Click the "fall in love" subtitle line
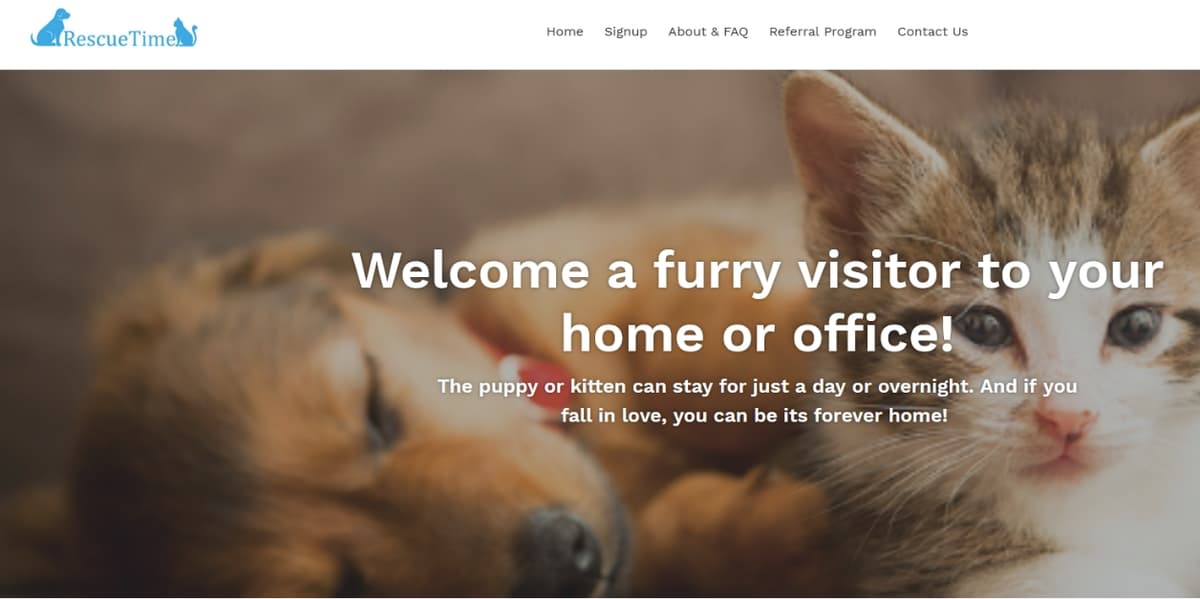 point(754,414)
